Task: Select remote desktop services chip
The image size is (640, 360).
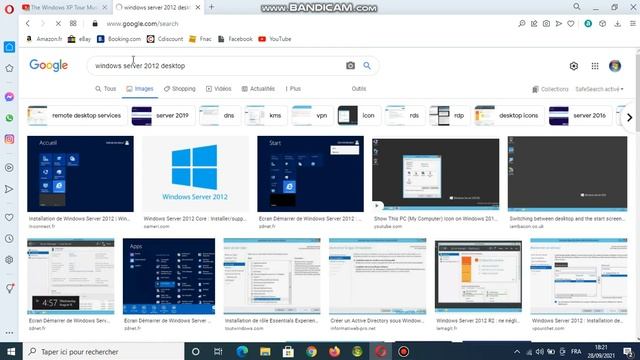Action: (76, 116)
